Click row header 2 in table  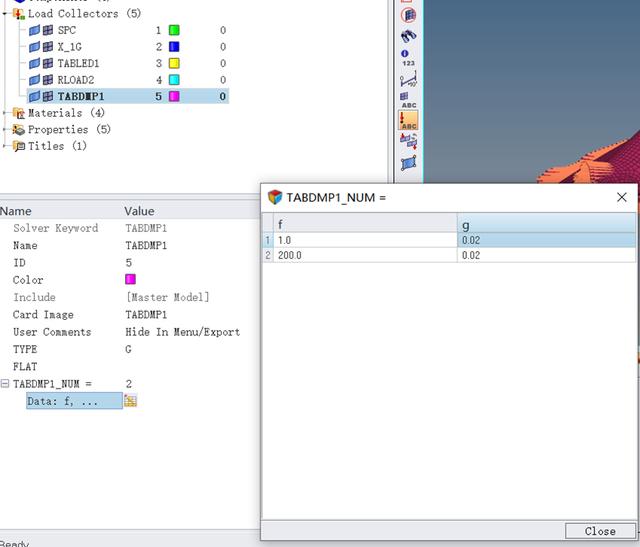pyautogui.click(x=268, y=255)
